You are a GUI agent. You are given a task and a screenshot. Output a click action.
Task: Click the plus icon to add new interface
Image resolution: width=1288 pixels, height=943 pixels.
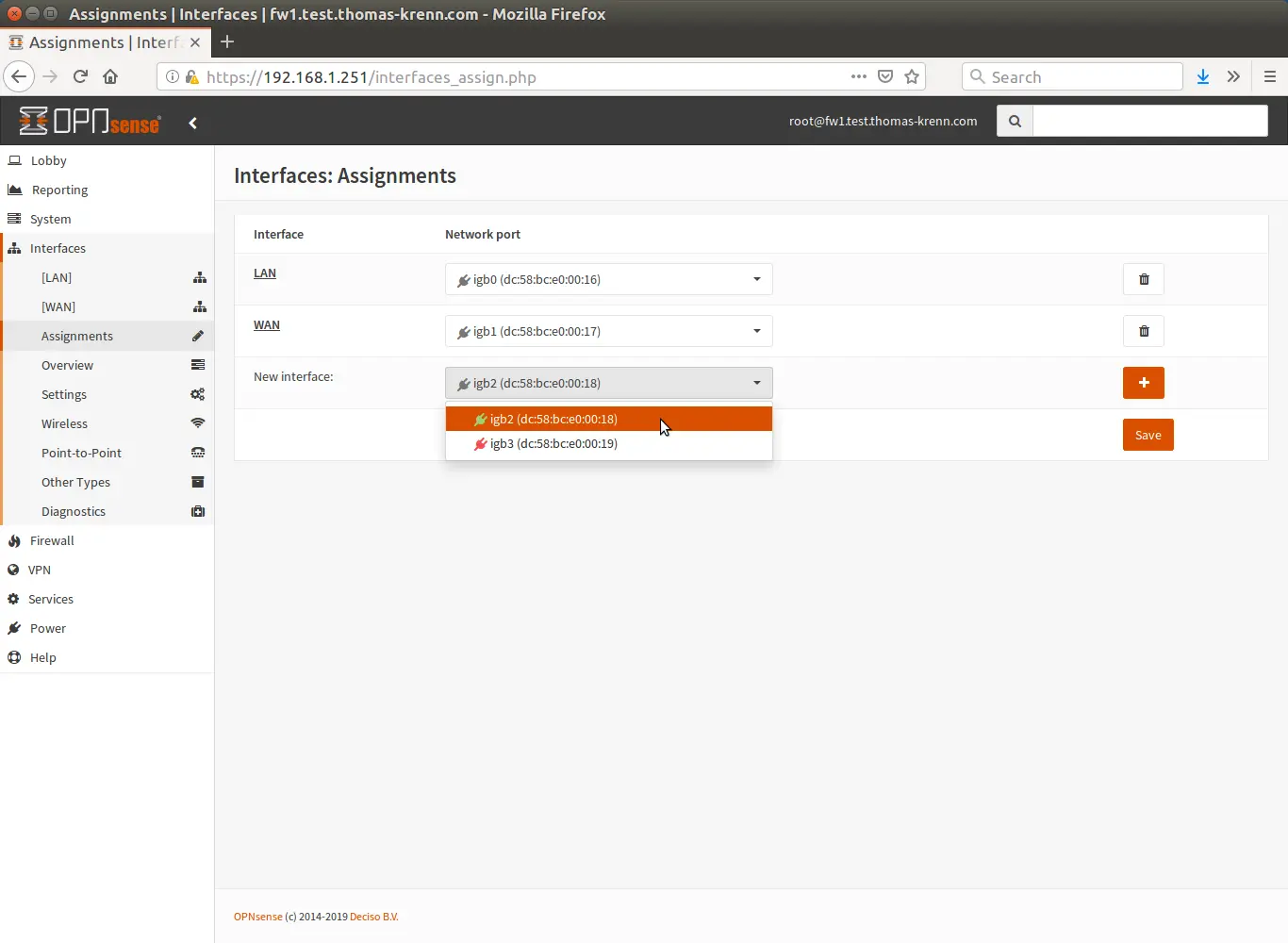tap(1143, 383)
